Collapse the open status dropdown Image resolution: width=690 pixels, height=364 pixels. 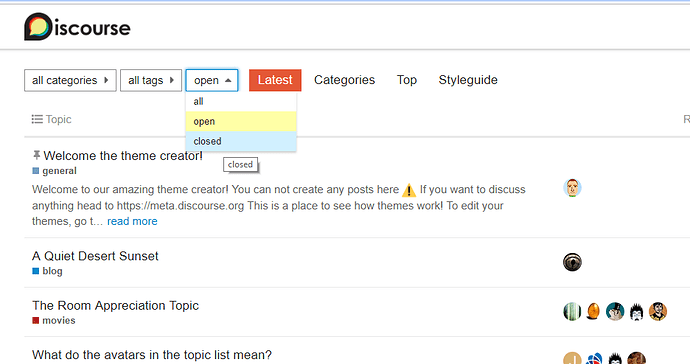click(x=212, y=80)
